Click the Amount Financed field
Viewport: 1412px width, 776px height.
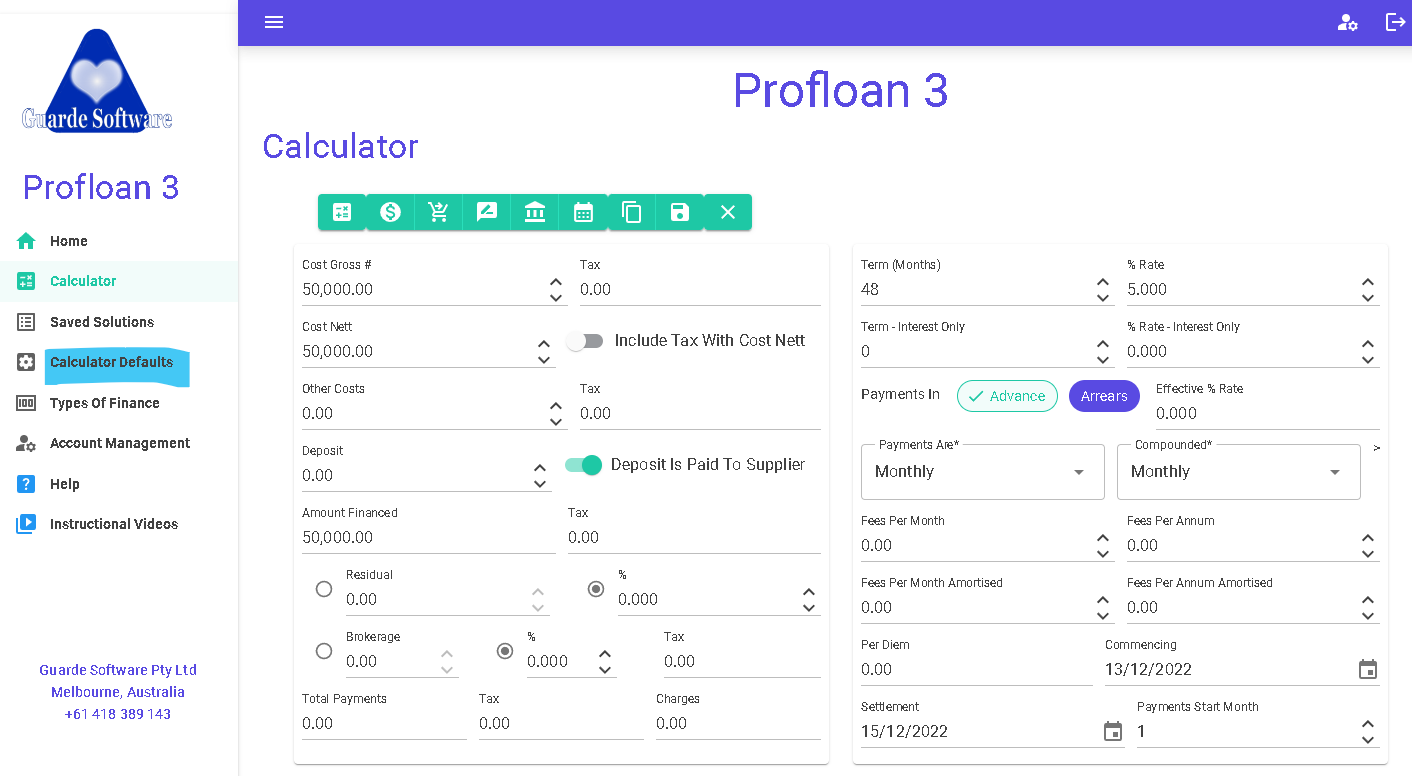(x=428, y=538)
